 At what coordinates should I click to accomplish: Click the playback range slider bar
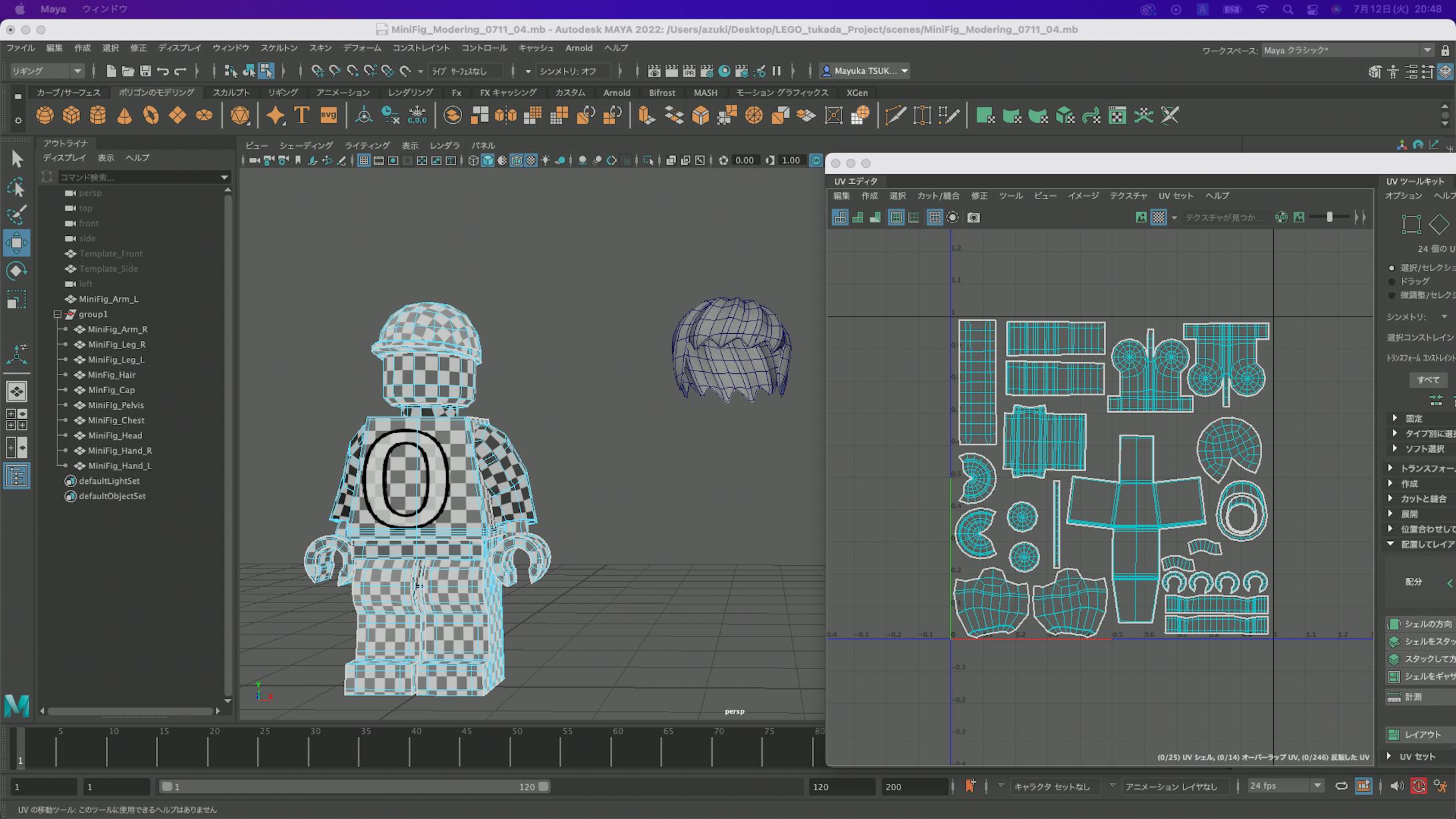pos(353,787)
